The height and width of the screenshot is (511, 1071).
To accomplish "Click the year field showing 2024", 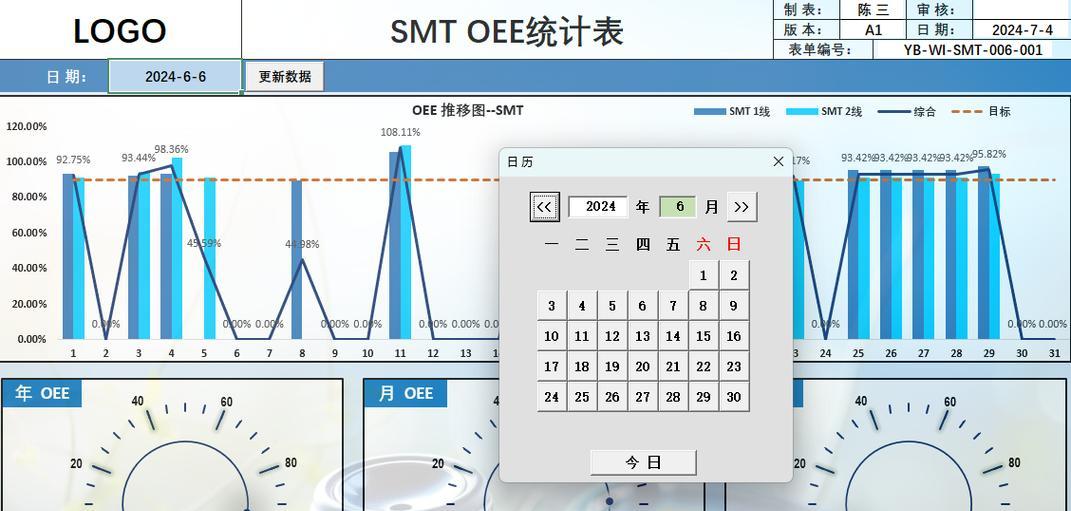I will (x=598, y=206).
